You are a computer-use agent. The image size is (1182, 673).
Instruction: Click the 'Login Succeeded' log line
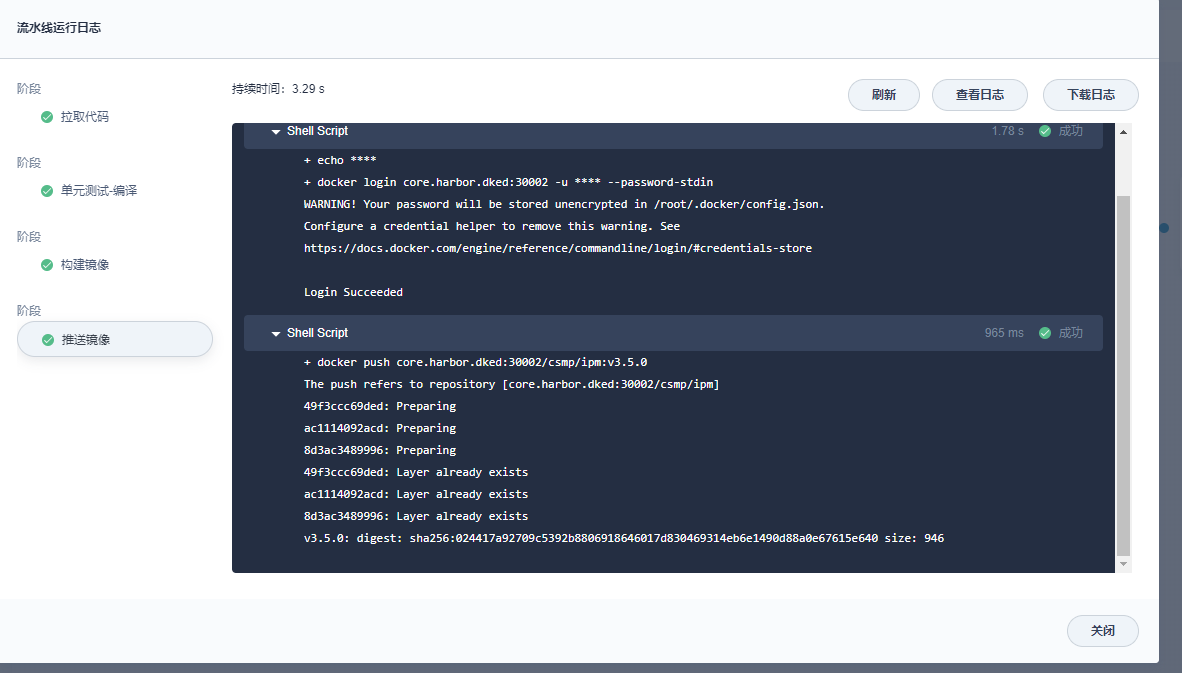pyautogui.click(x=354, y=292)
